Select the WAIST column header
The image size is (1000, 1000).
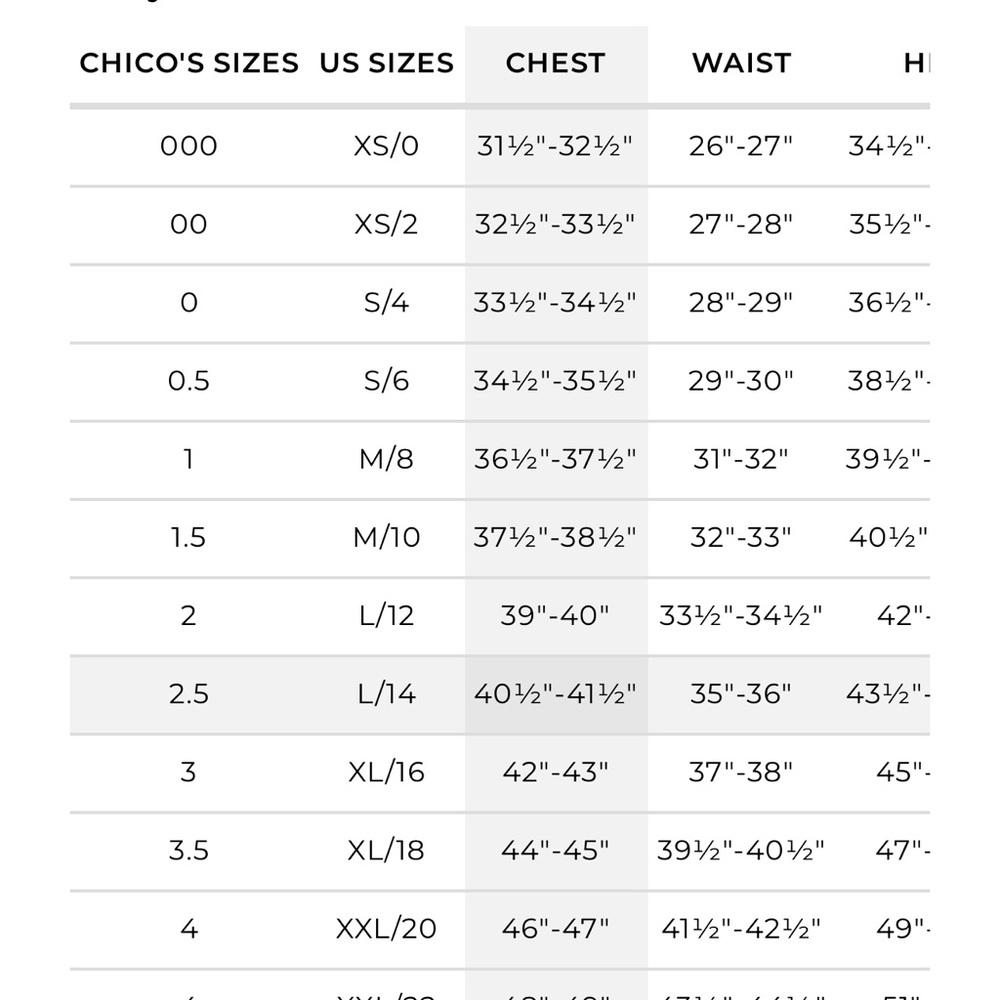click(741, 63)
